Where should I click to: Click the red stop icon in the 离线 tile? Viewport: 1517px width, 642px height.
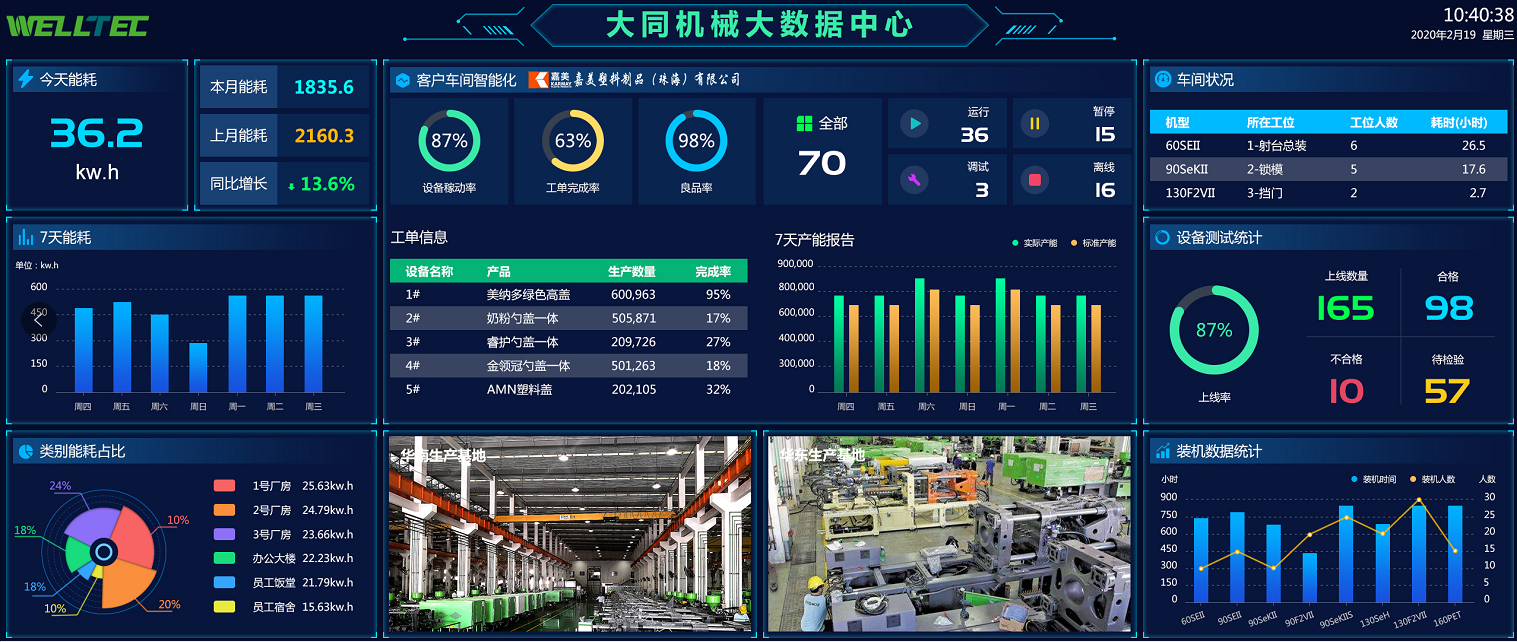[1035, 180]
